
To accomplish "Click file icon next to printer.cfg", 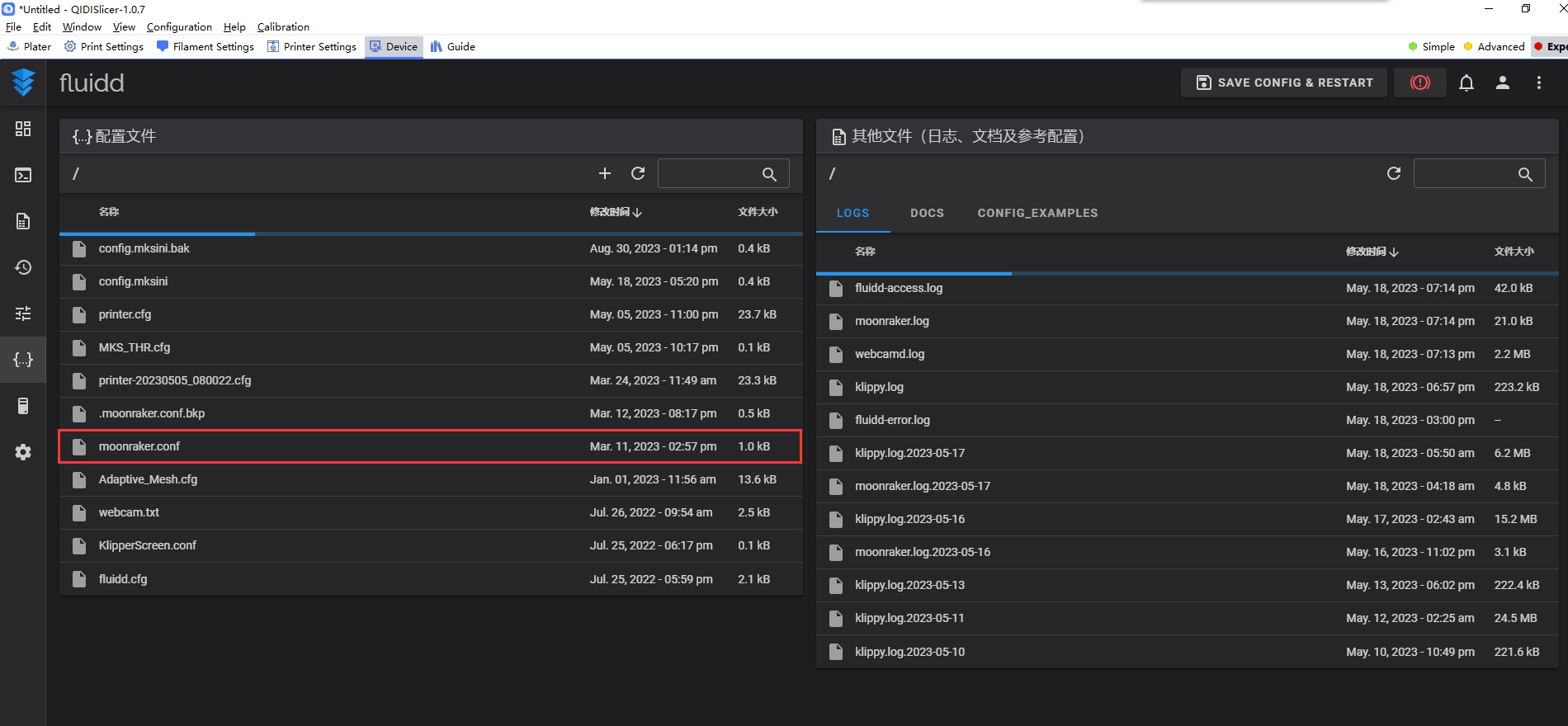I will (79, 314).
